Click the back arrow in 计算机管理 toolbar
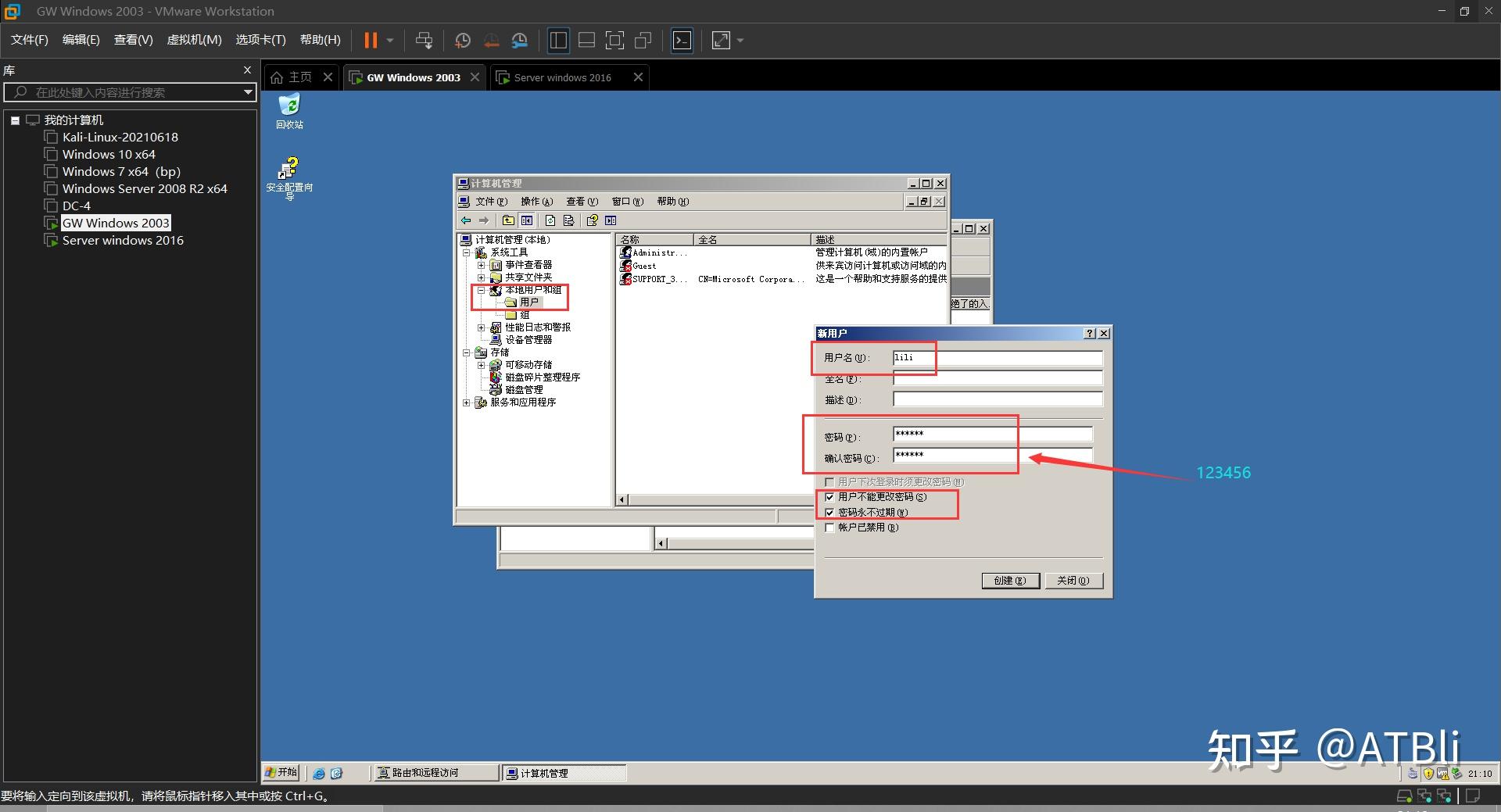Image resolution: width=1501 pixels, height=812 pixels. (x=466, y=220)
